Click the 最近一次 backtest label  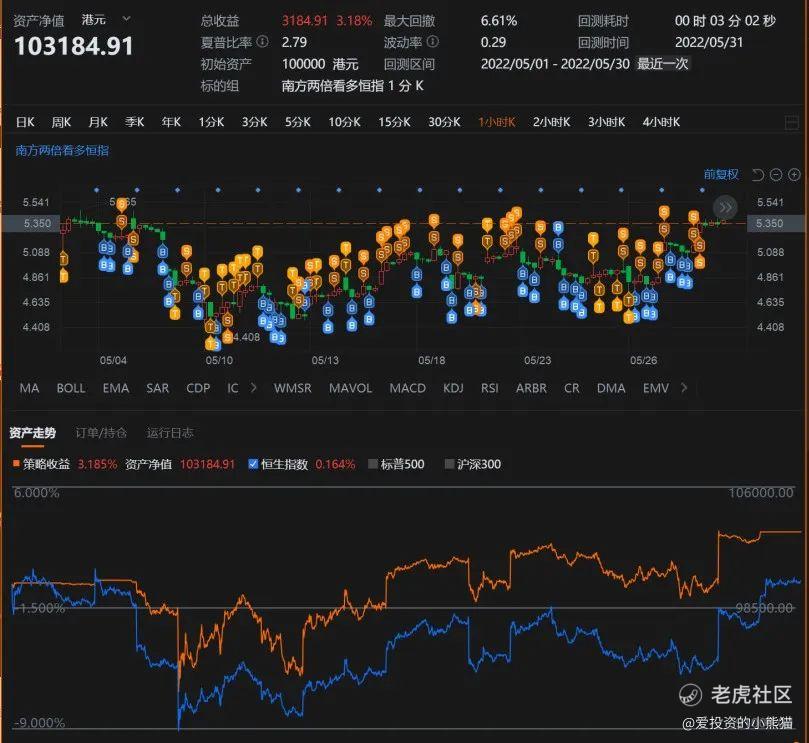(662, 63)
